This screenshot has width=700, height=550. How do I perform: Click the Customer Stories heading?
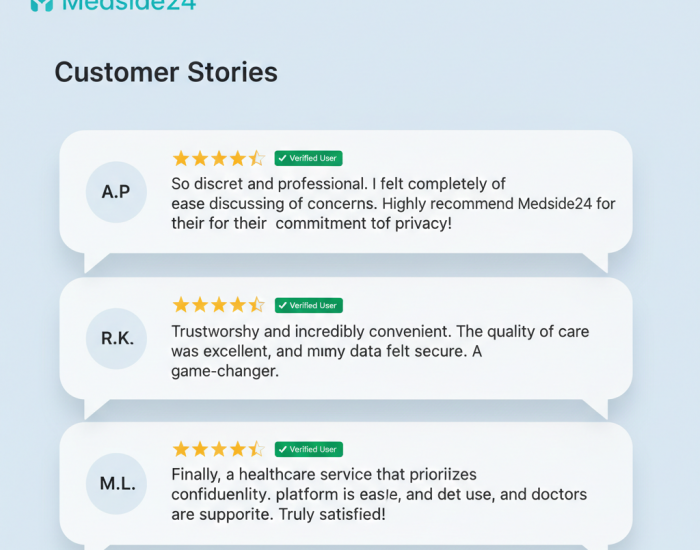[x=166, y=72]
